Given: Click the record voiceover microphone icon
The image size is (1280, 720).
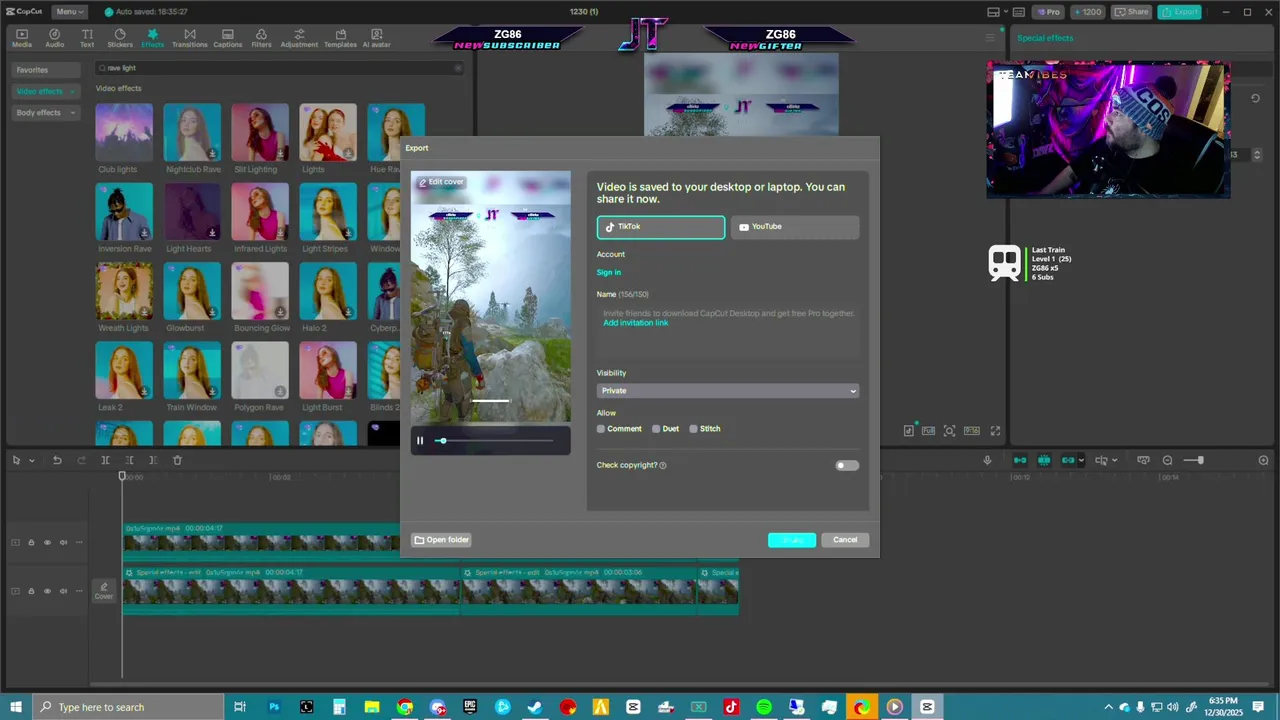Looking at the screenshot, I should click(x=987, y=460).
